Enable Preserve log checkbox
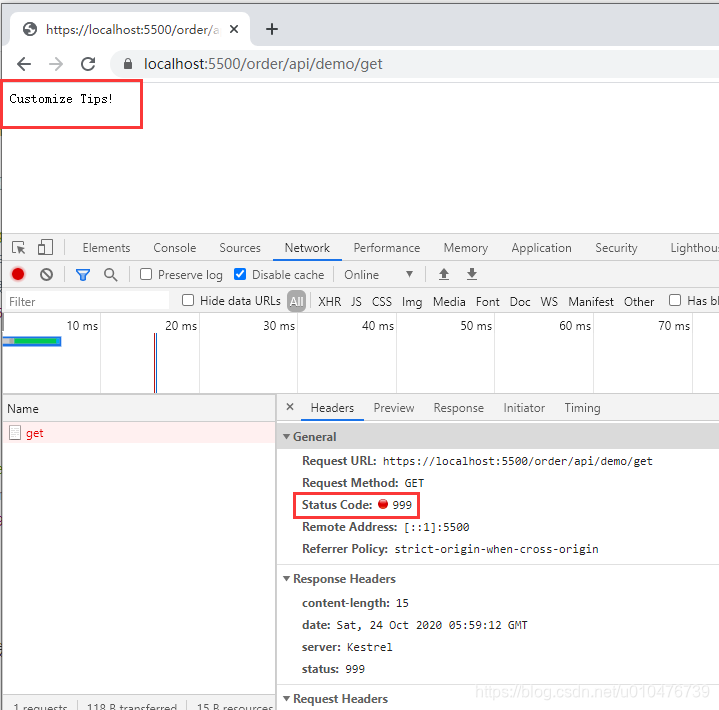Viewport: 719px width, 710px height. [x=146, y=274]
